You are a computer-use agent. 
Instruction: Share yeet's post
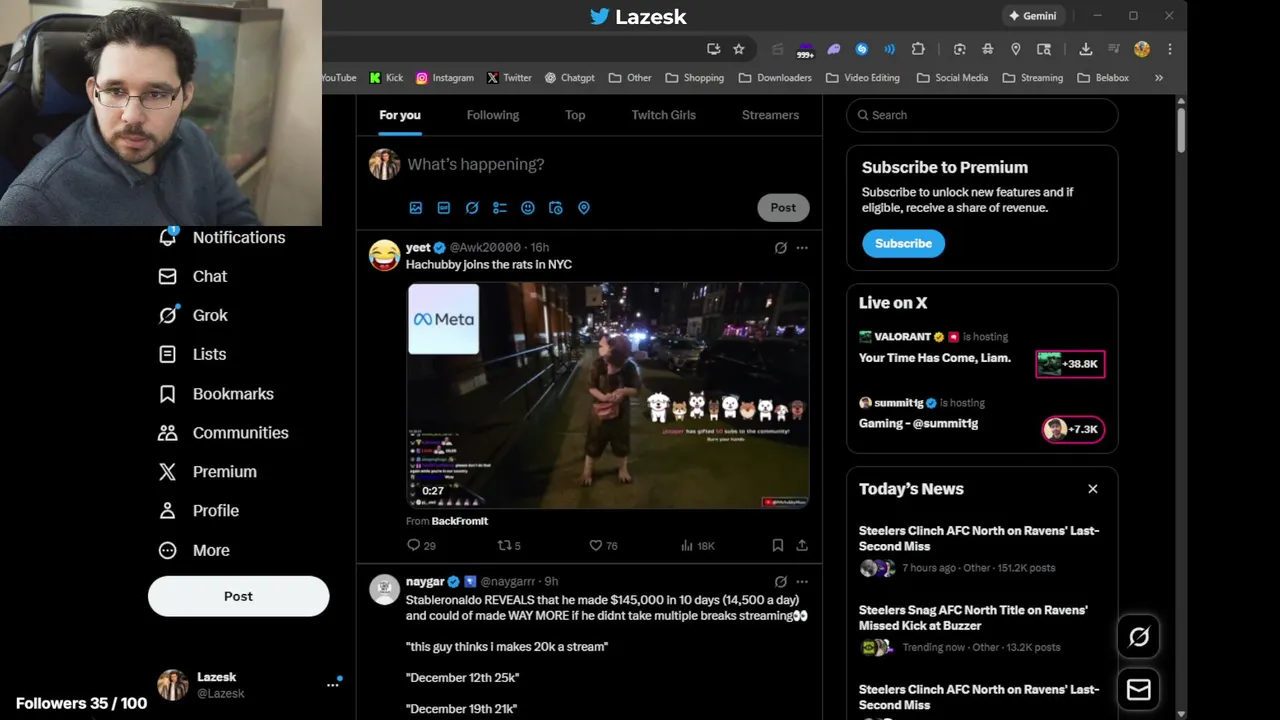(802, 546)
